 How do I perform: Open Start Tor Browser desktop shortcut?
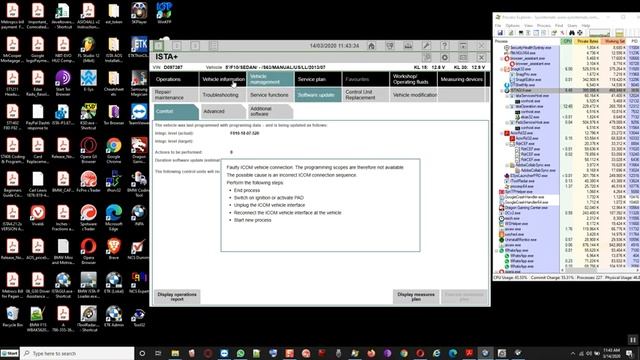click(x=63, y=83)
